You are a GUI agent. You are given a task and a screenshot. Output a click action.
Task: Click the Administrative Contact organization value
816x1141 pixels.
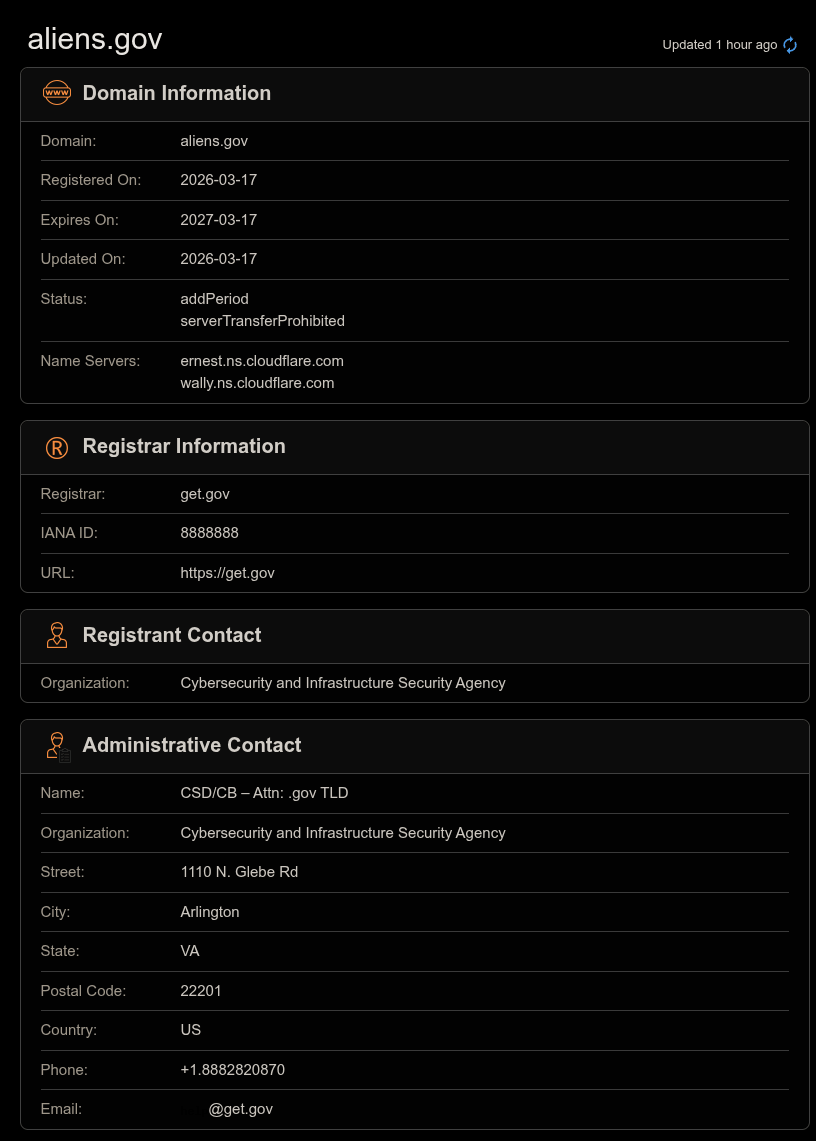pos(343,833)
